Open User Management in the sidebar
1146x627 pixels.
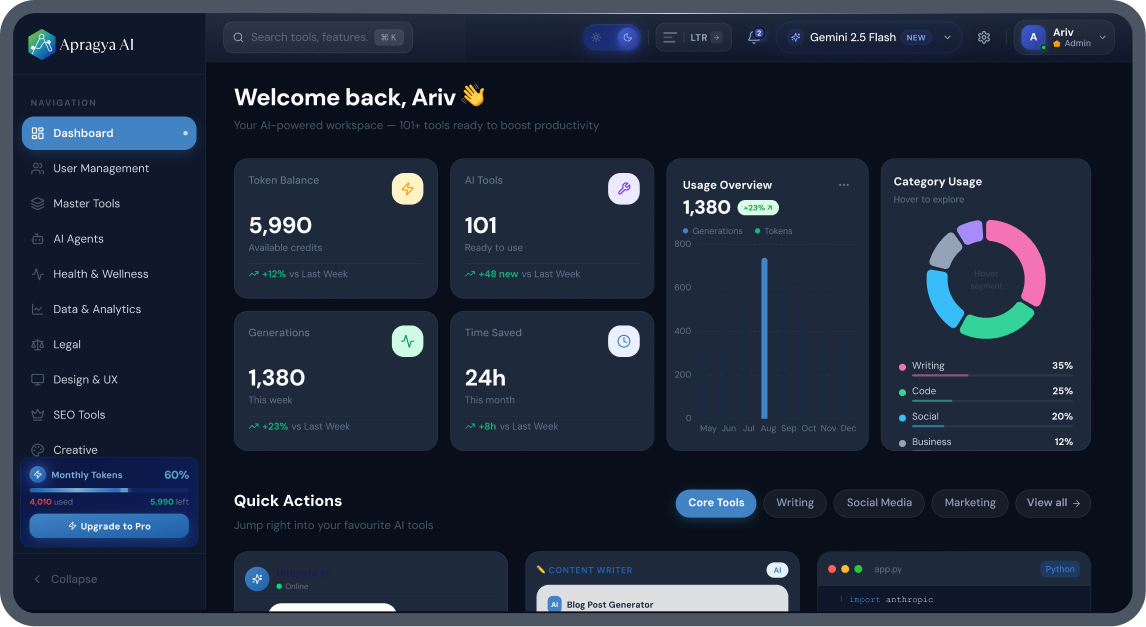tap(100, 168)
